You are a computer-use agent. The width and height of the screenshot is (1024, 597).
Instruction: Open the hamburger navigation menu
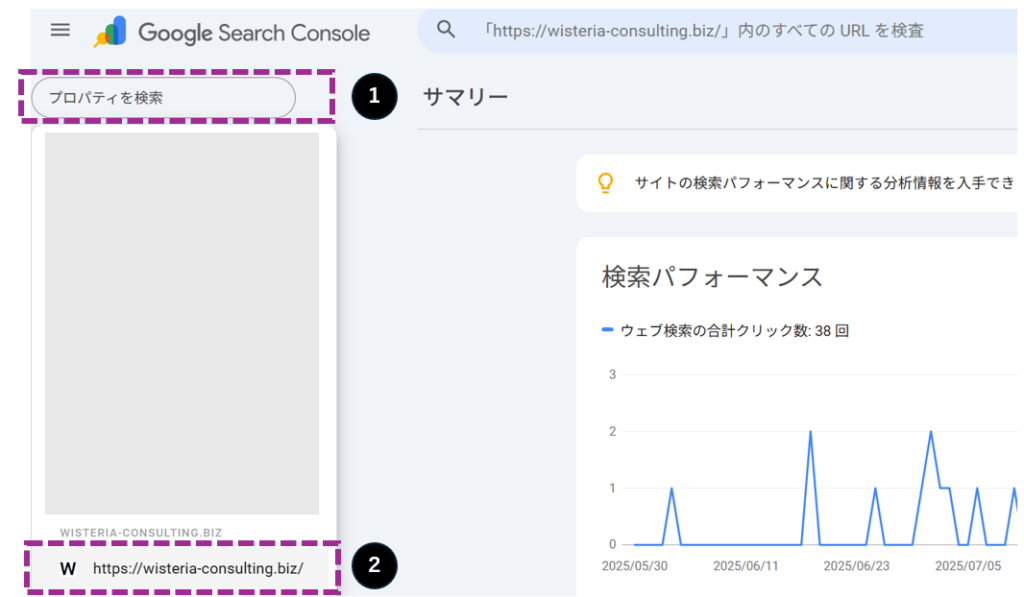click(x=60, y=30)
